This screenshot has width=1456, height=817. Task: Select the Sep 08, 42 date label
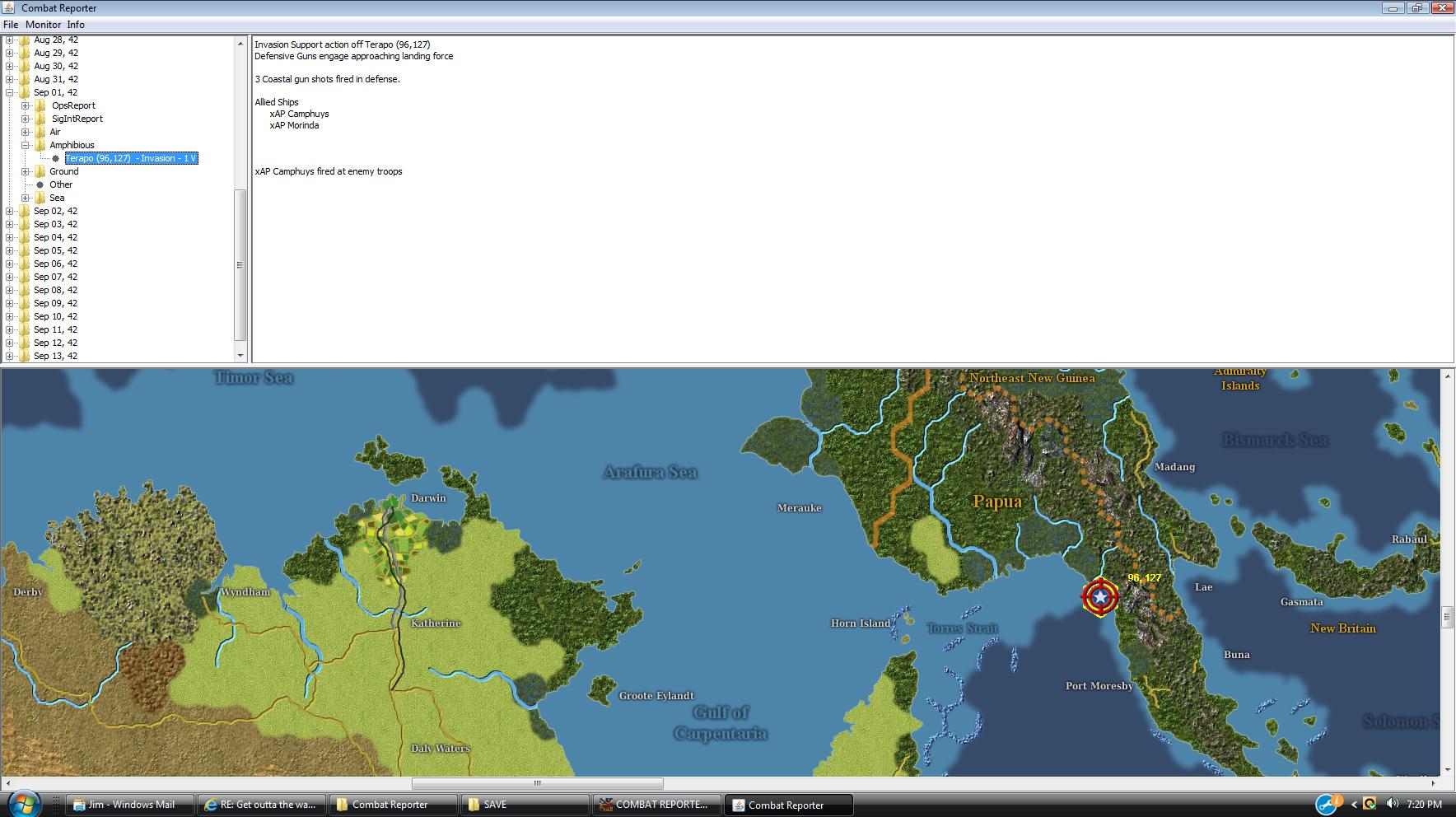point(55,290)
